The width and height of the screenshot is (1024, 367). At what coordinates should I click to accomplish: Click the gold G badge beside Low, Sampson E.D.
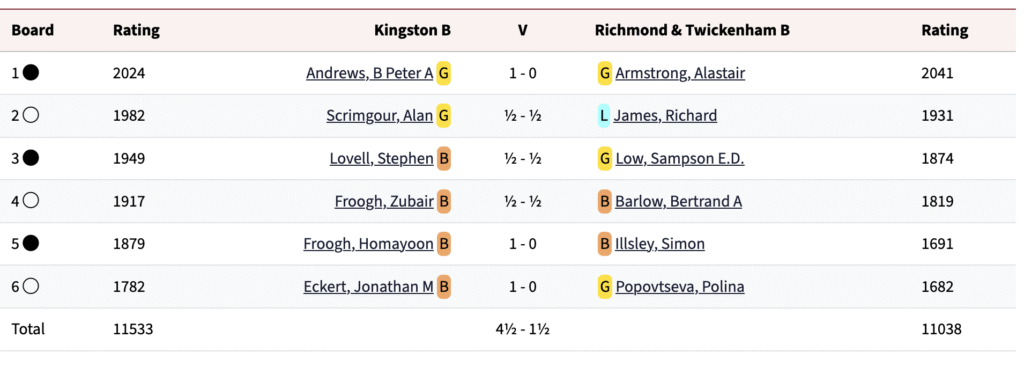tap(605, 158)
